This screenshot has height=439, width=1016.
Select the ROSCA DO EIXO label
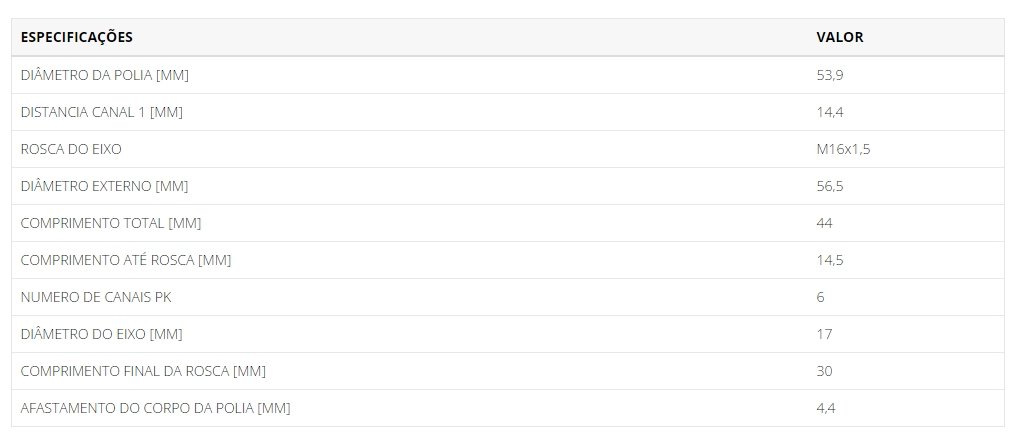[71, 149]
